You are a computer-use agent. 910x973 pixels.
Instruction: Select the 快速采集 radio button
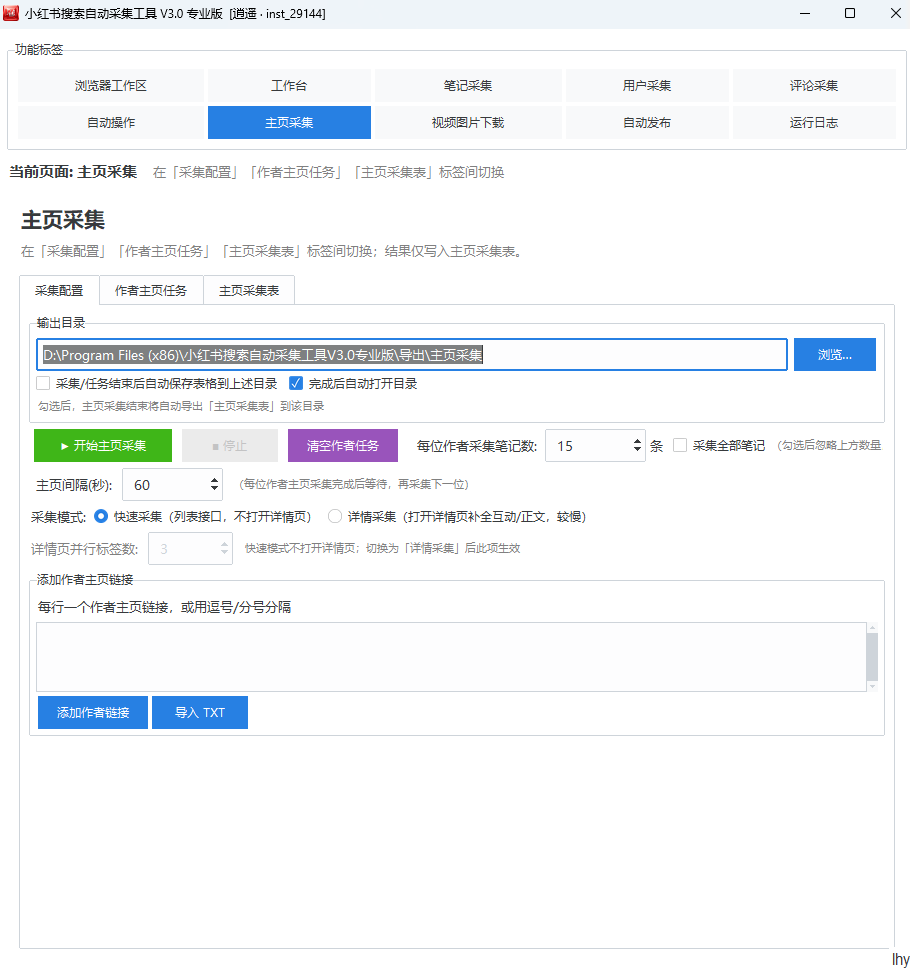pyautogui.click(x=101, y=516)
